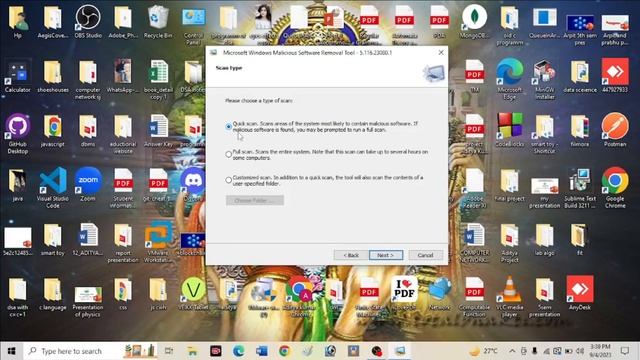Viewport: 640px width, 360px height.
Task: Click the disabled Choose Folder button
Action: coord(255,200)
